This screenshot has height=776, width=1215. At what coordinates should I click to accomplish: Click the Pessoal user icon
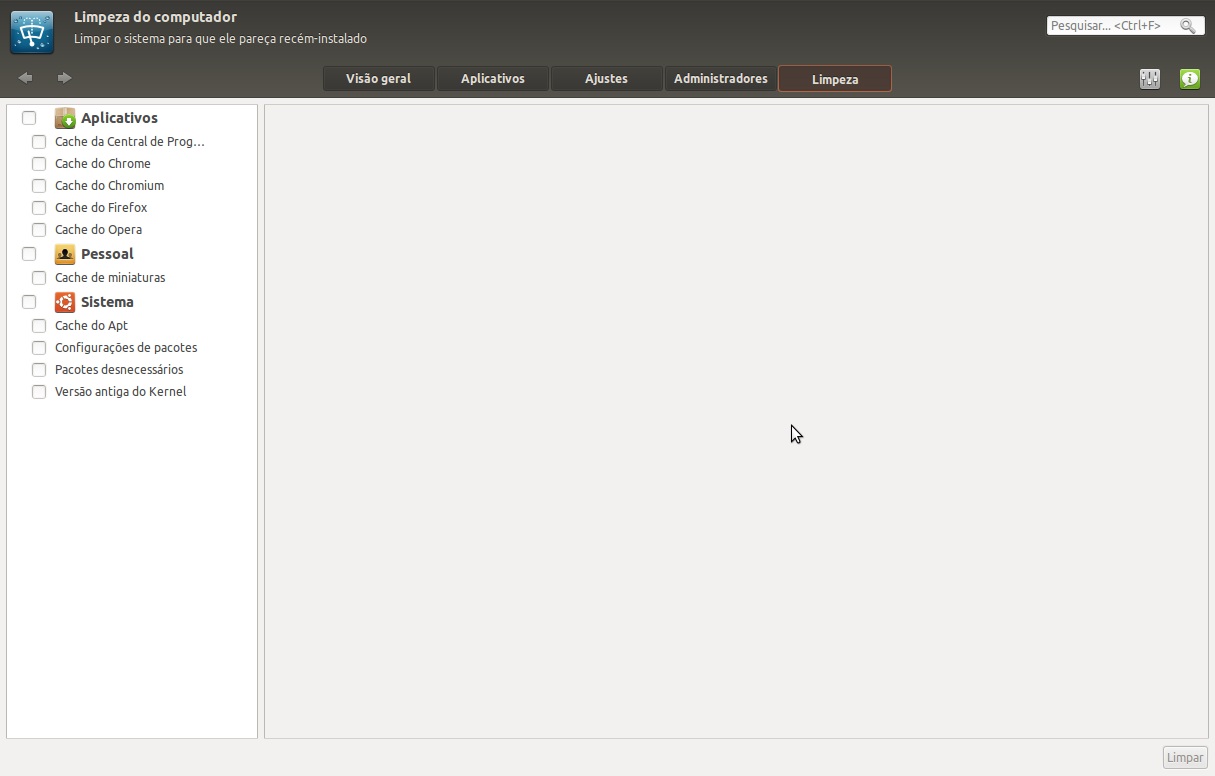click(x=65, y=254)
